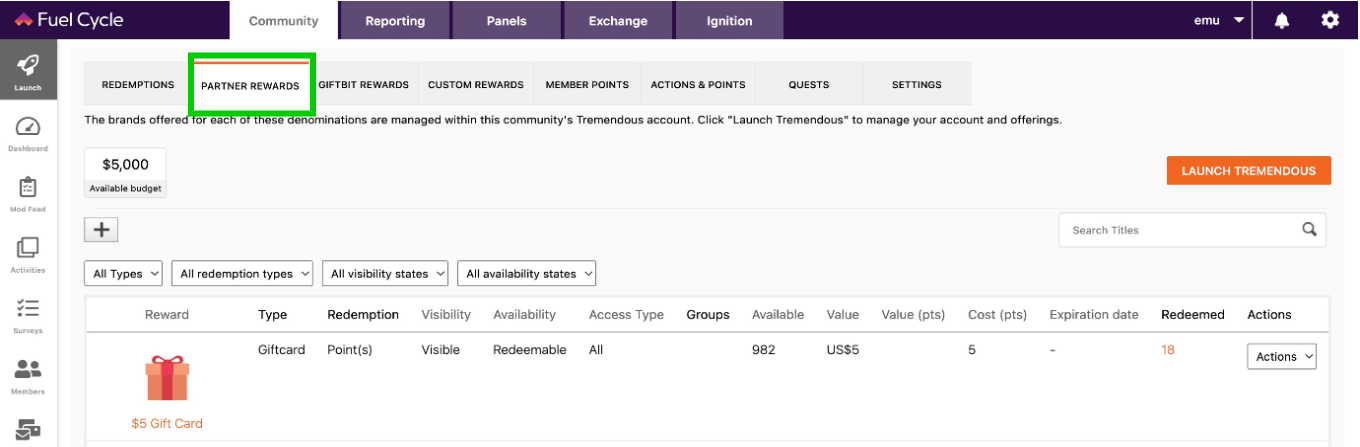
Task: Click the US$5 value cell
Action: tap(843, 350)
